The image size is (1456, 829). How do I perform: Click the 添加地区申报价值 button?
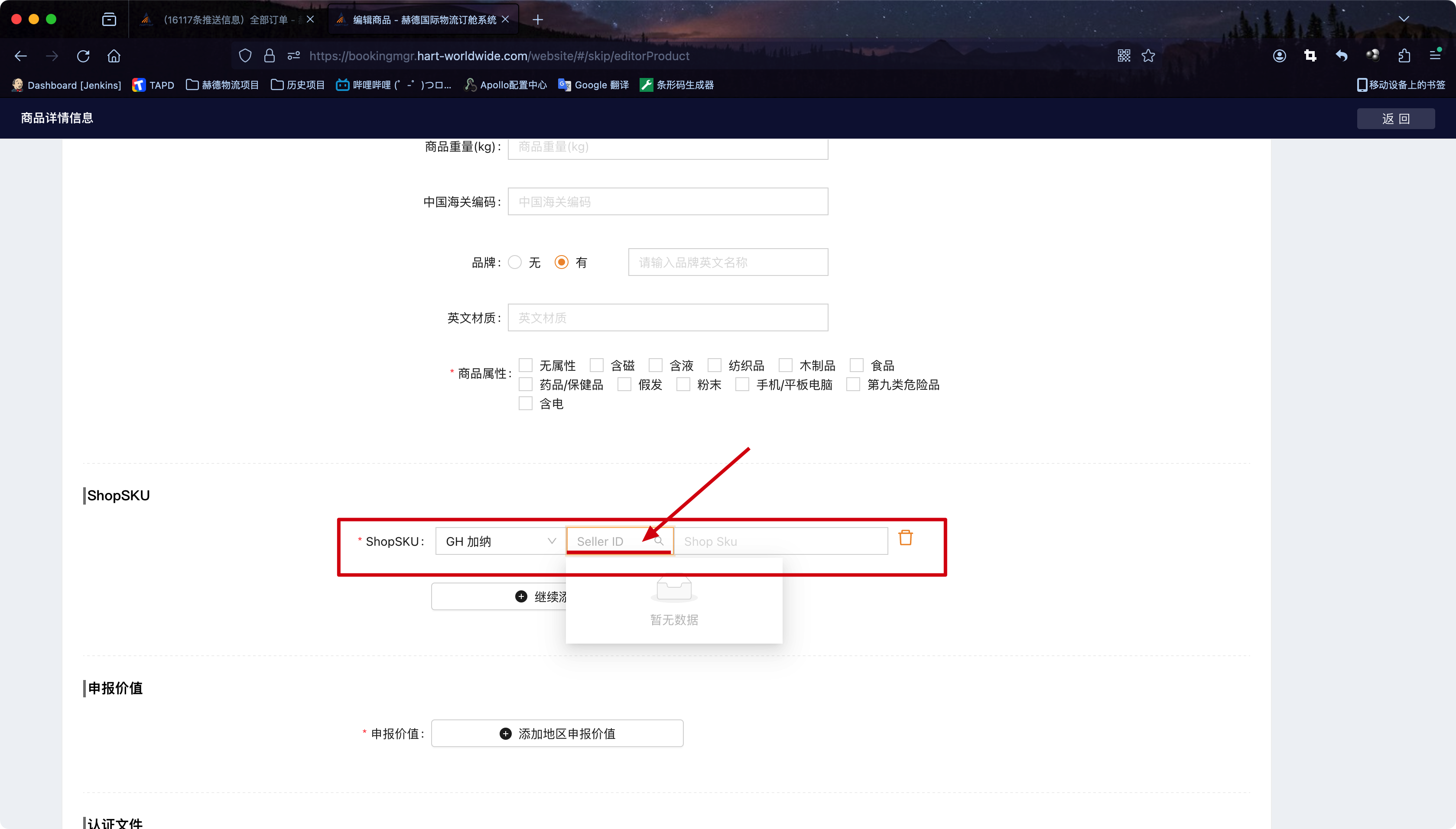click(x=557, y=733)
